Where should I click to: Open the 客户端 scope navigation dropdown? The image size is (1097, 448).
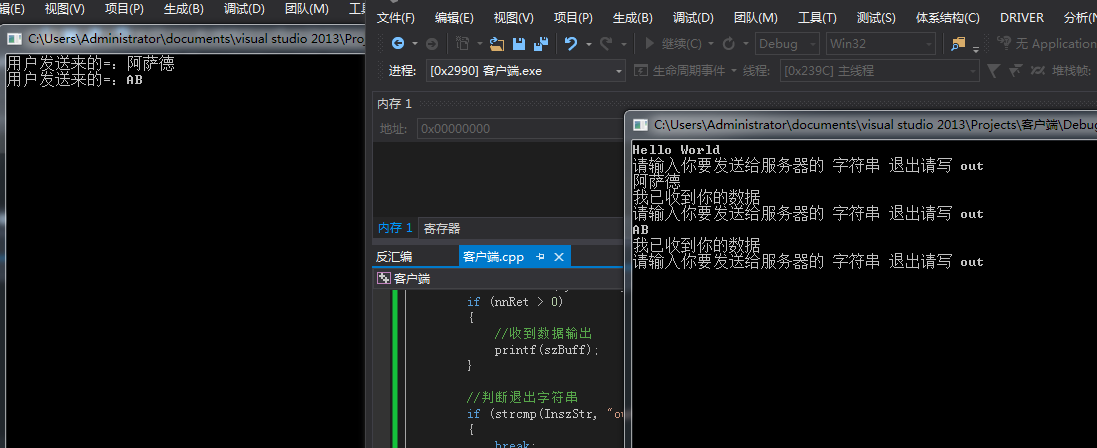[497, 279]
